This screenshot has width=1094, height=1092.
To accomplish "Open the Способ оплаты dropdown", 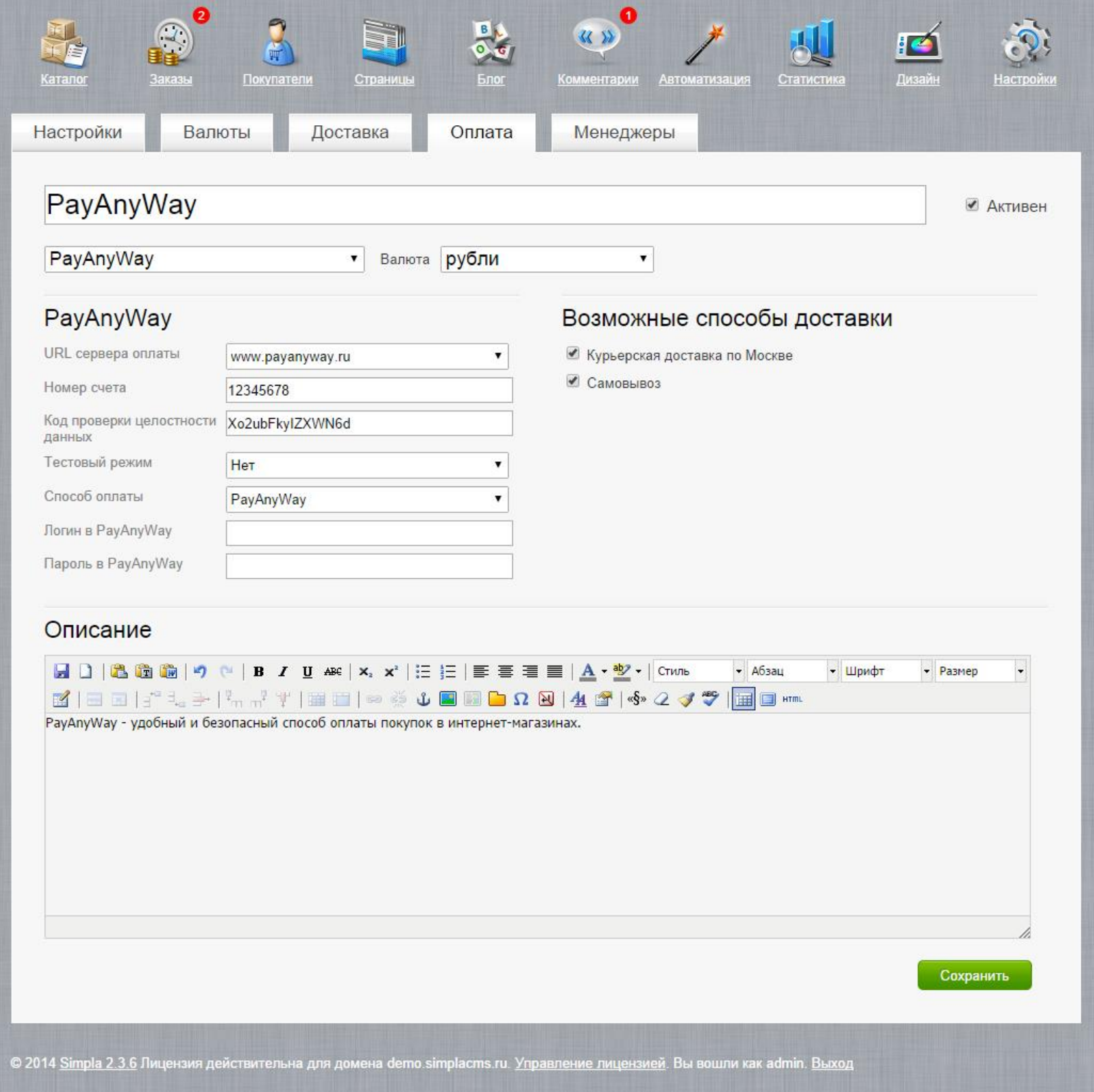I will [x=367, y=499].
